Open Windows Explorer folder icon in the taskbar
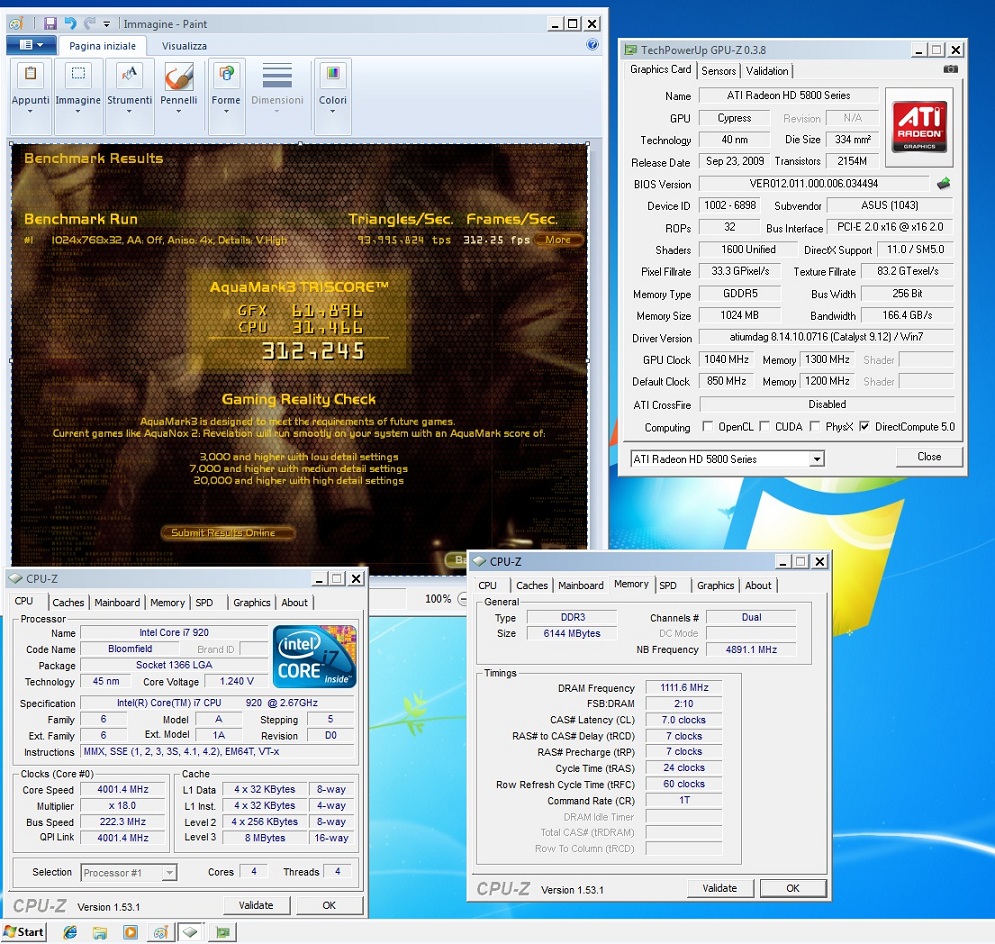 100,932
